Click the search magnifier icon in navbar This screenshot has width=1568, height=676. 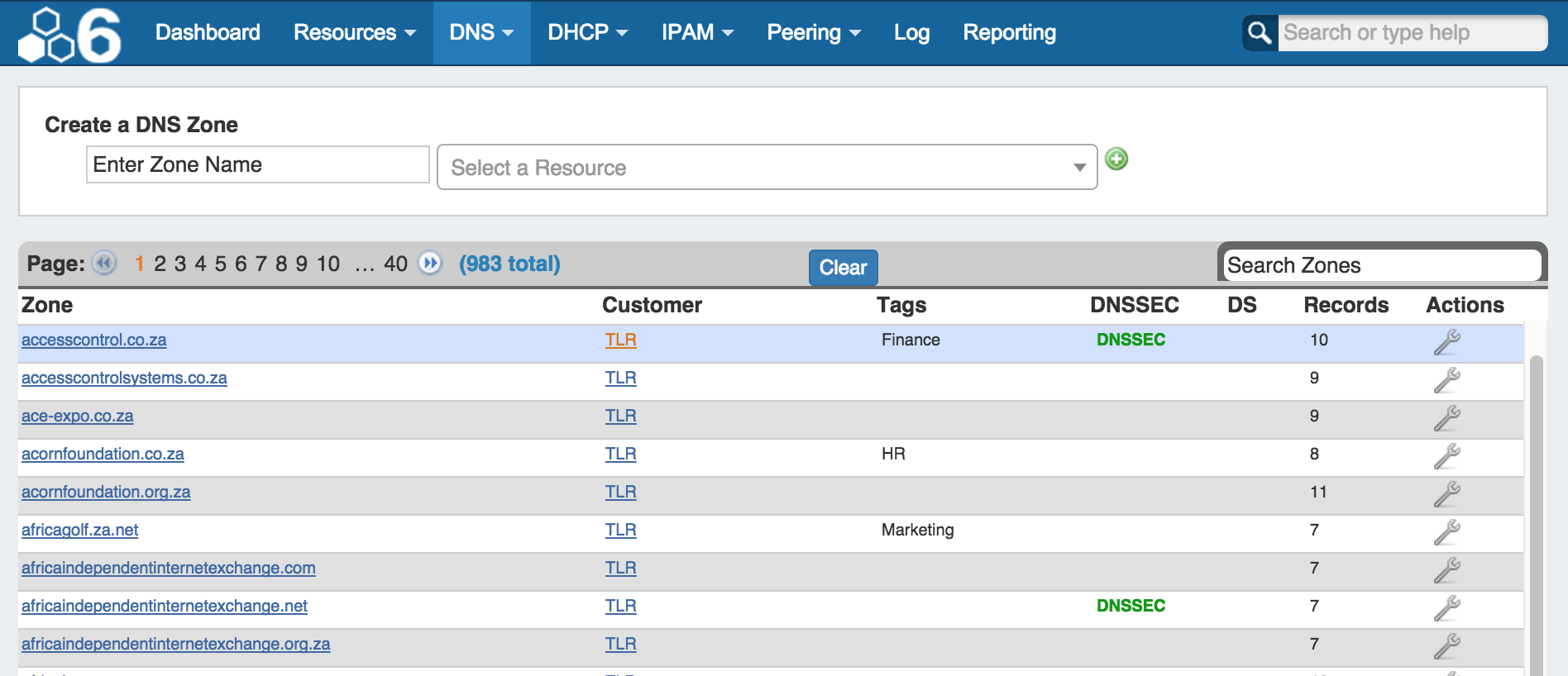pyautogui.click(x=1260, y=33)
